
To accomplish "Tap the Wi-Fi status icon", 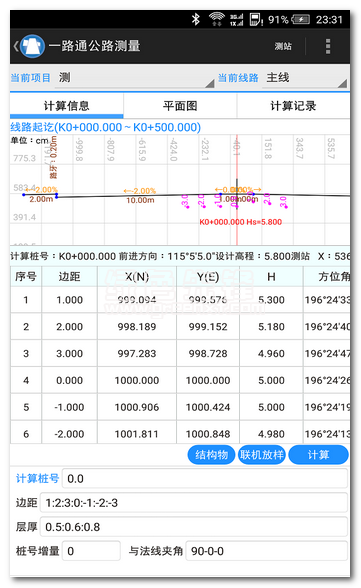I will click(x=216, y=19).
